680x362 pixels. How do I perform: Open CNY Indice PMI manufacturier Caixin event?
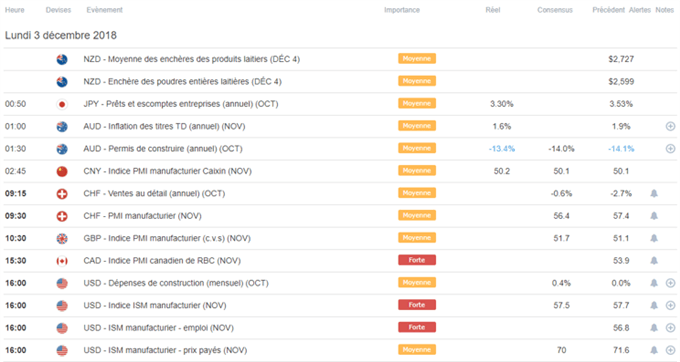pyautogui.click(x=167, y=171)
